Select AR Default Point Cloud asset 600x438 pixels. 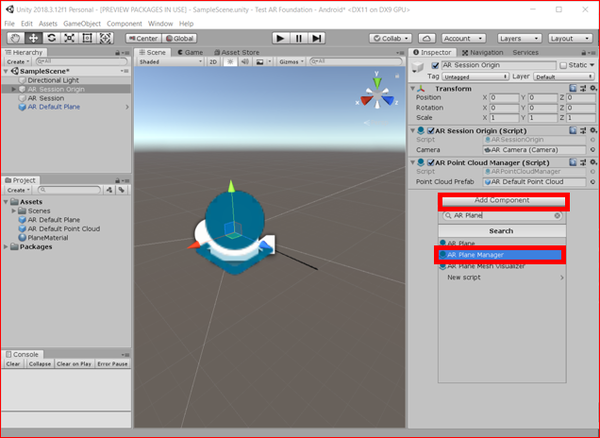(x=64, y=229)
